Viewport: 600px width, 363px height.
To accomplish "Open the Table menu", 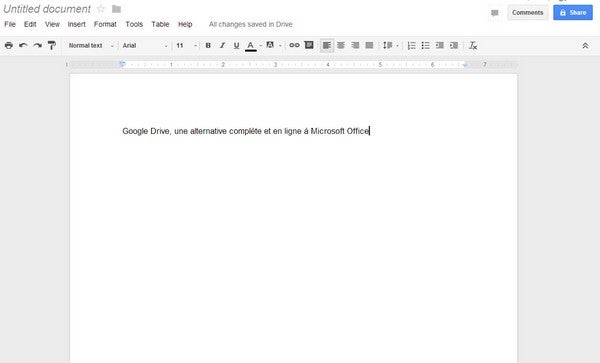I will pos(160,24).
